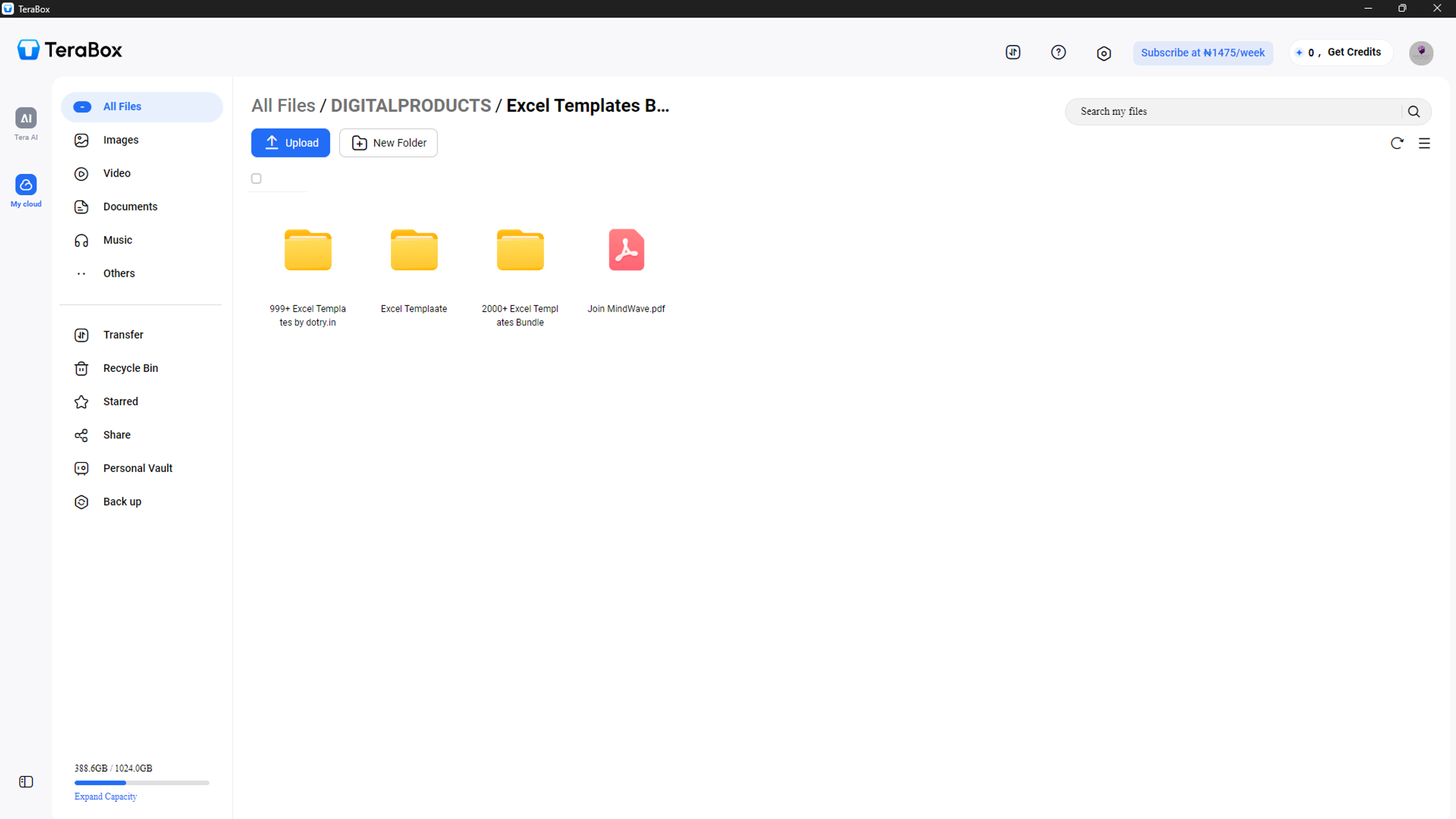
Task: Open the help question mark icon
Action: pos(1058,52)
